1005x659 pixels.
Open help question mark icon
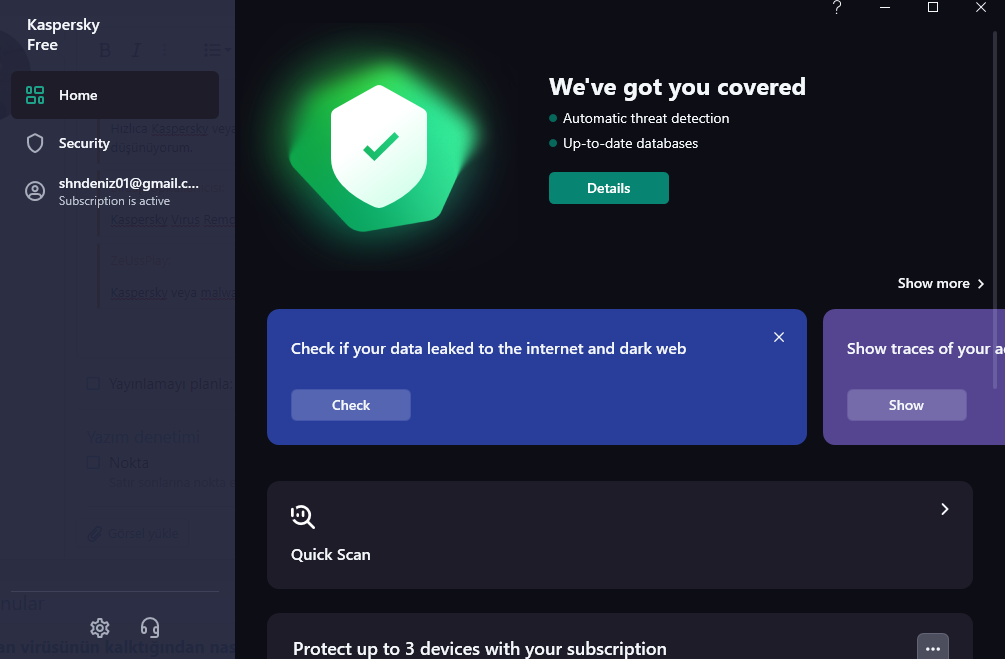point(837,8)
